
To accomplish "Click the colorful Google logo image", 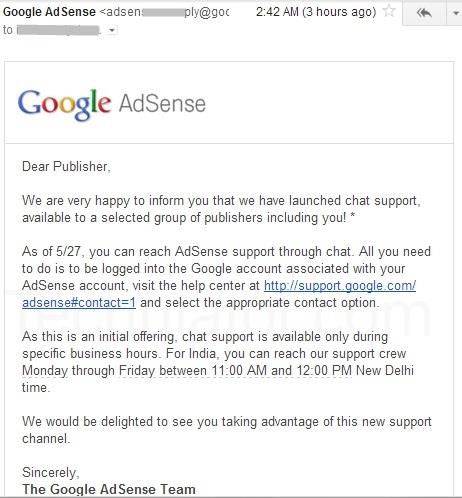I will [64, 105].
